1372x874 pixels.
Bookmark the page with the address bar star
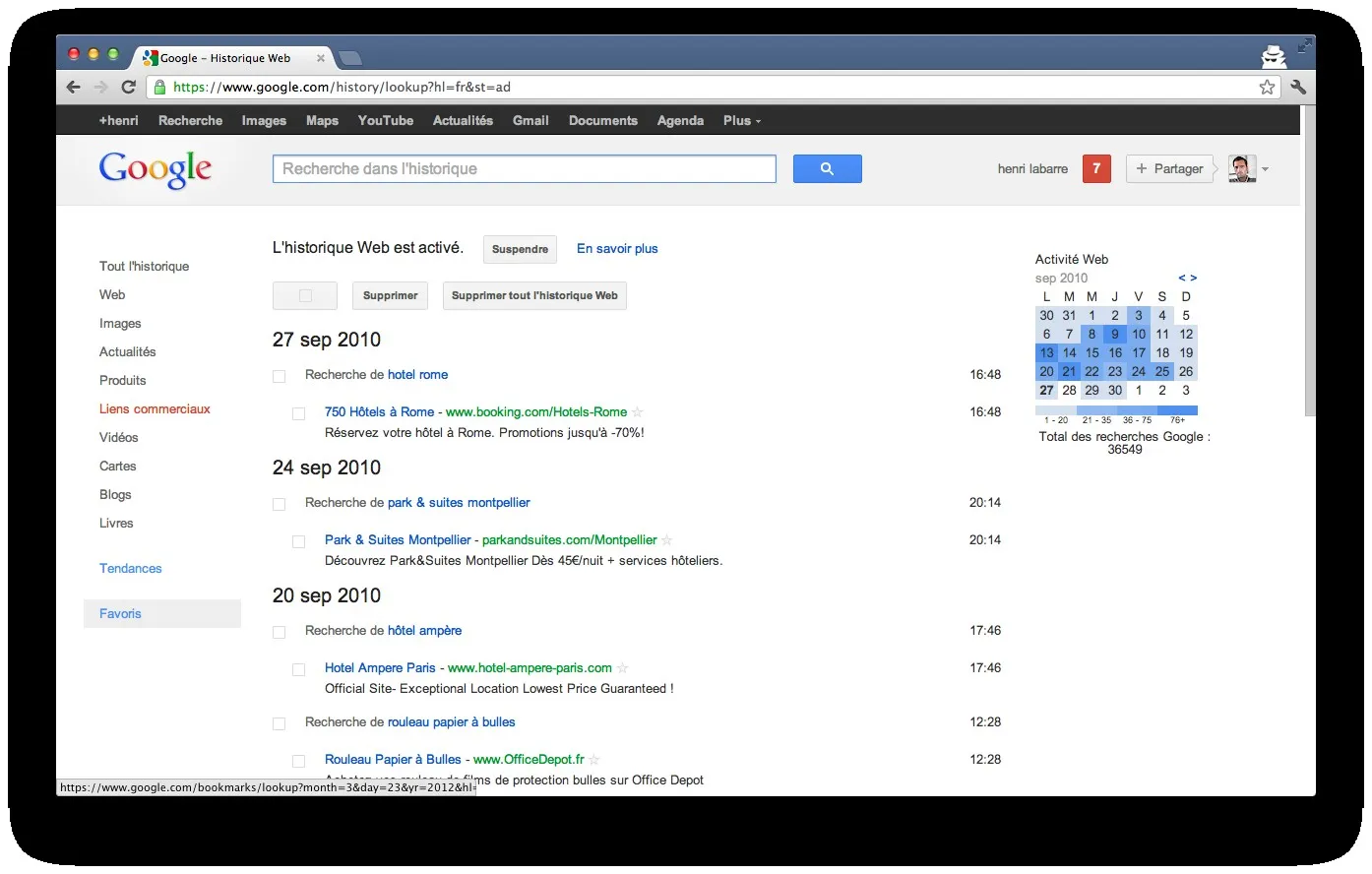pos(1267,87)
